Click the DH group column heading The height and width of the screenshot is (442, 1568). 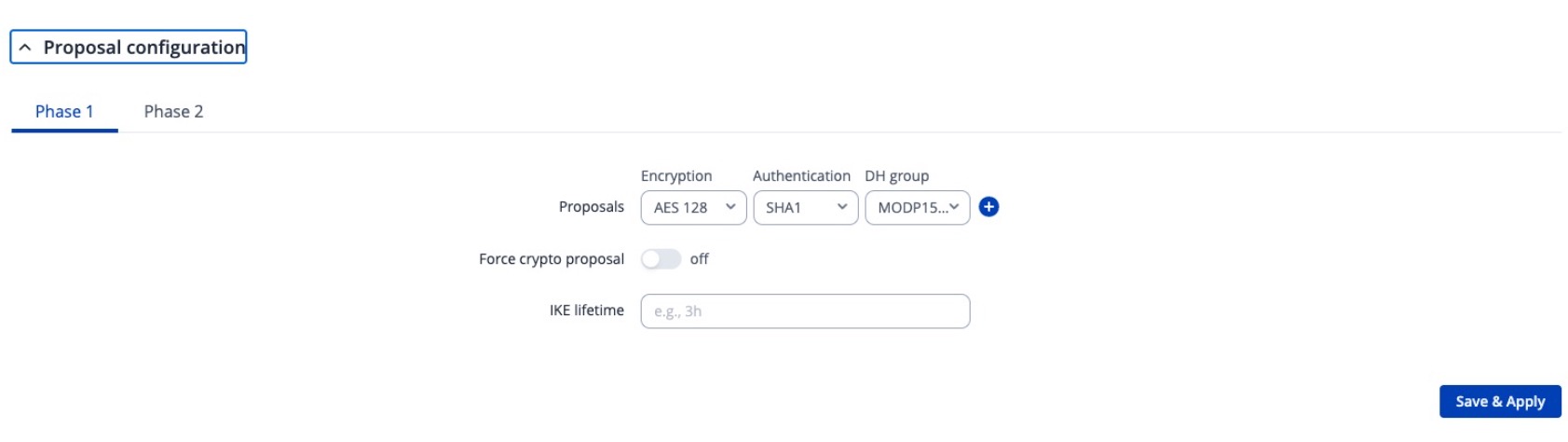(x=896, y=175)
